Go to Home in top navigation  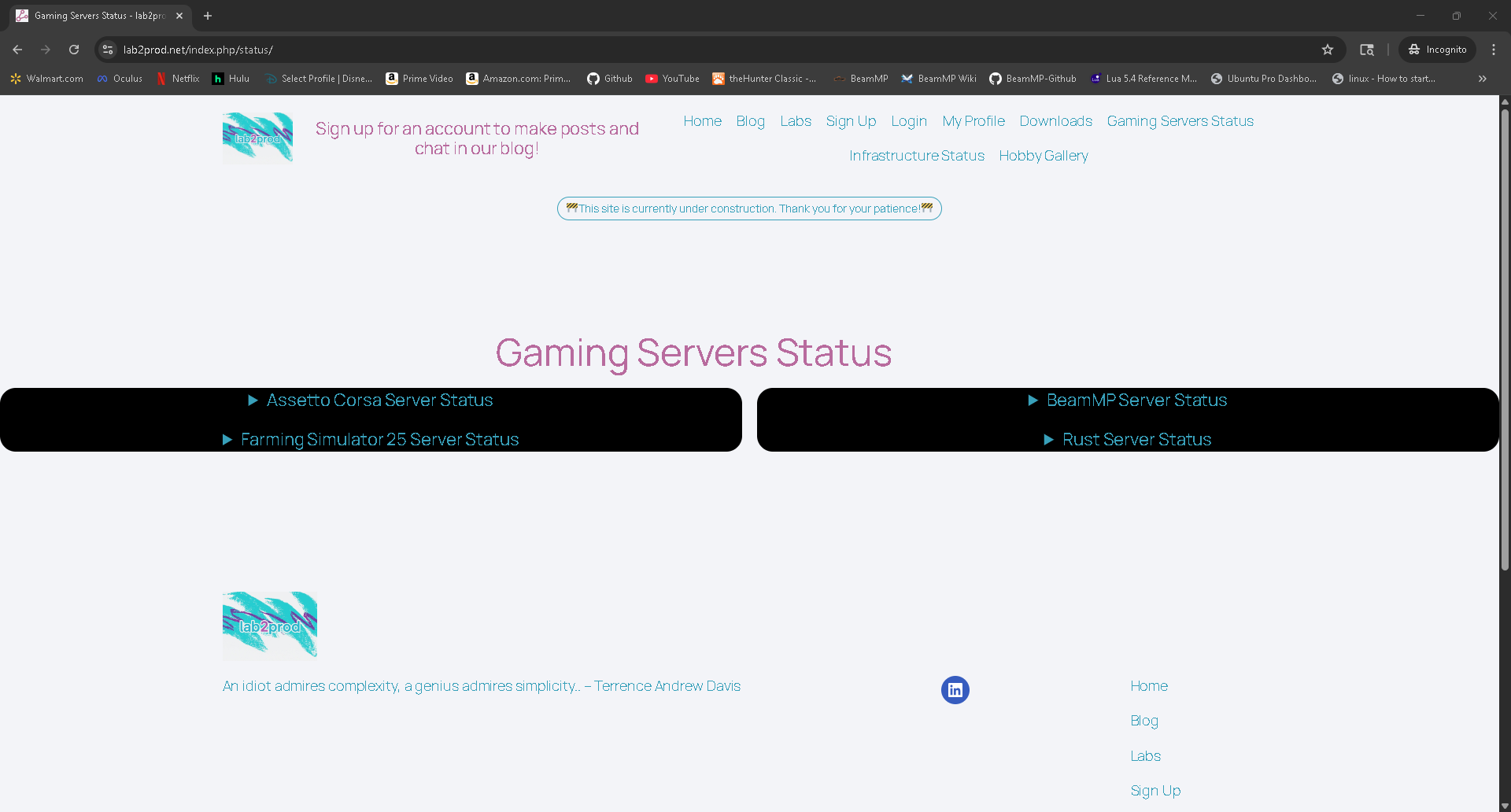[703, 121]
